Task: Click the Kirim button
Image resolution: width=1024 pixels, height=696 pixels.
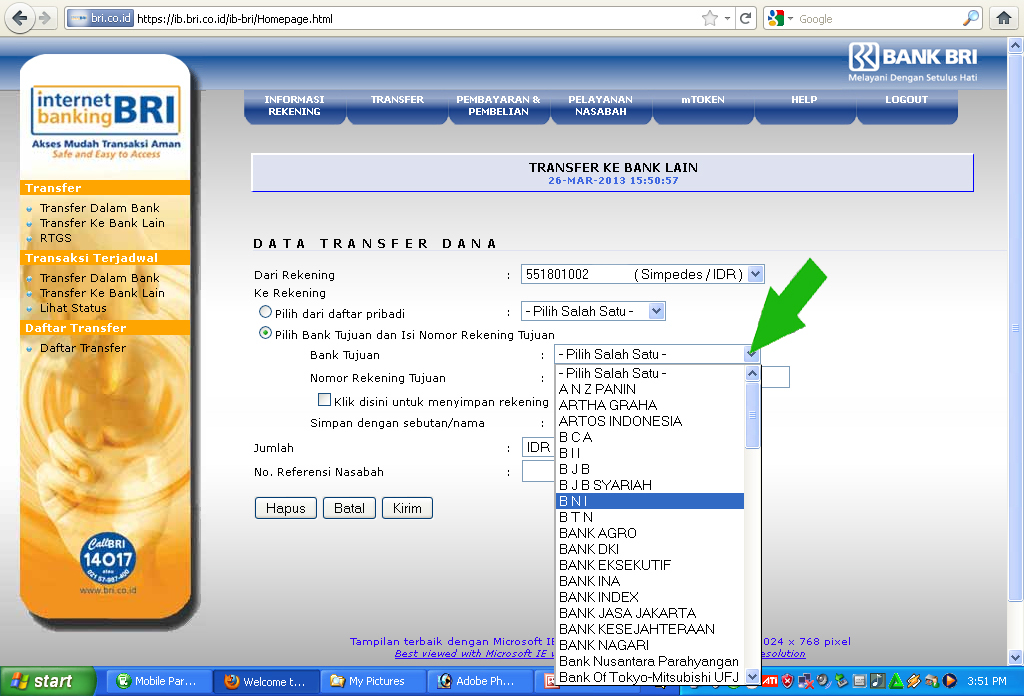Action: [x=407, y=508]
